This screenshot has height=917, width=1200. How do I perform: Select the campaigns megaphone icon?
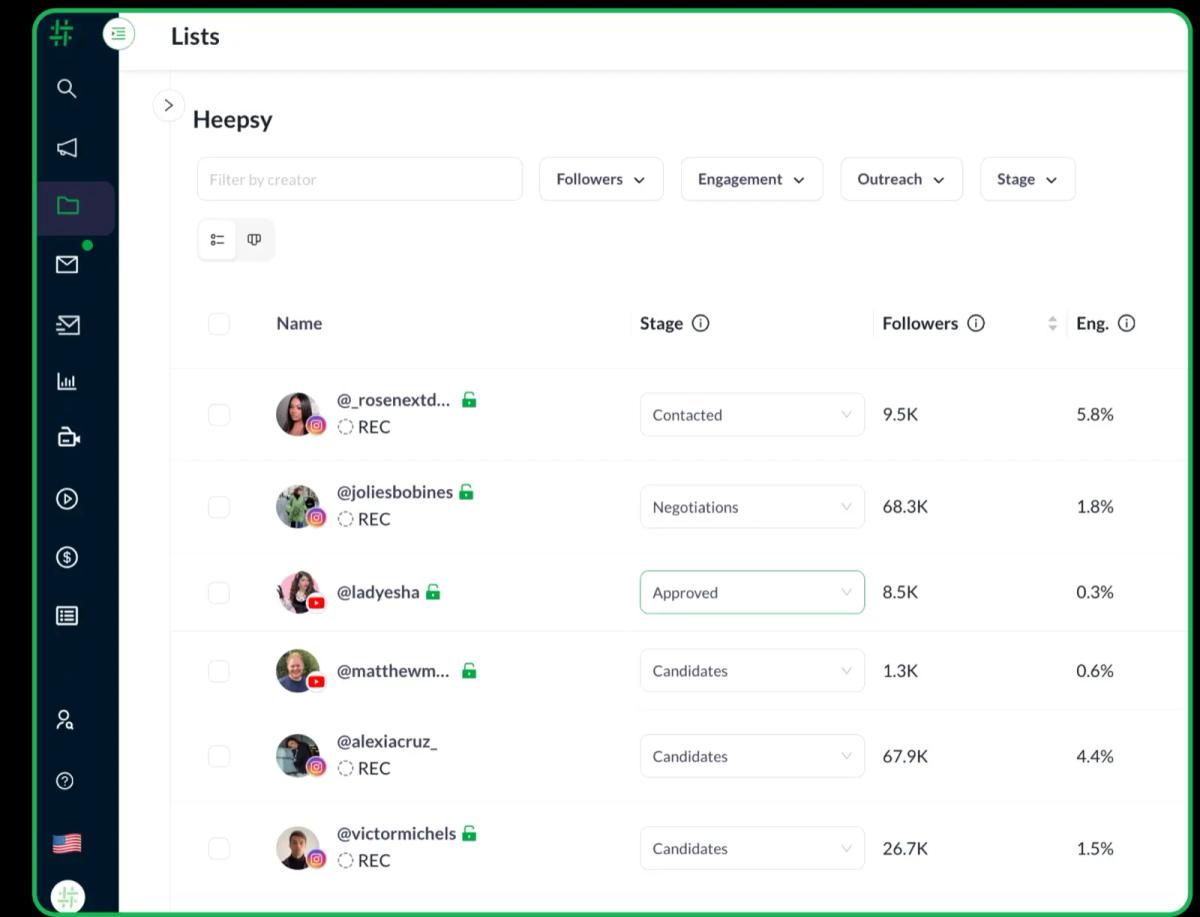pos(66,148)
